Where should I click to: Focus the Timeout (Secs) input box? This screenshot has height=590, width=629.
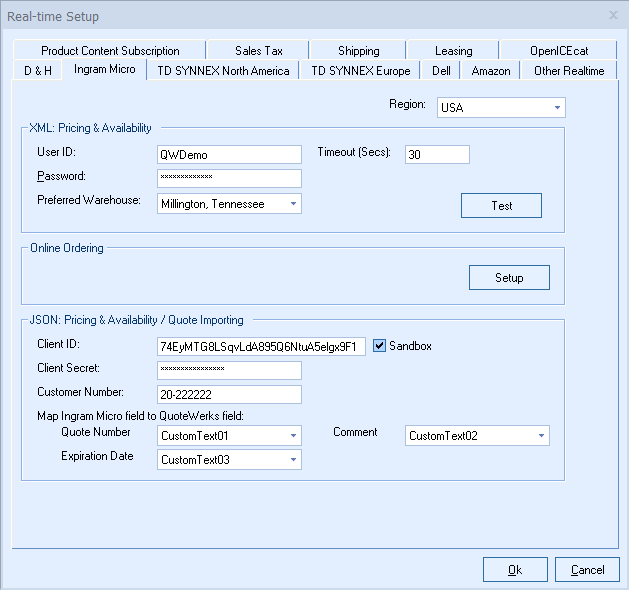pyautogui.click(x=437, y=155)
